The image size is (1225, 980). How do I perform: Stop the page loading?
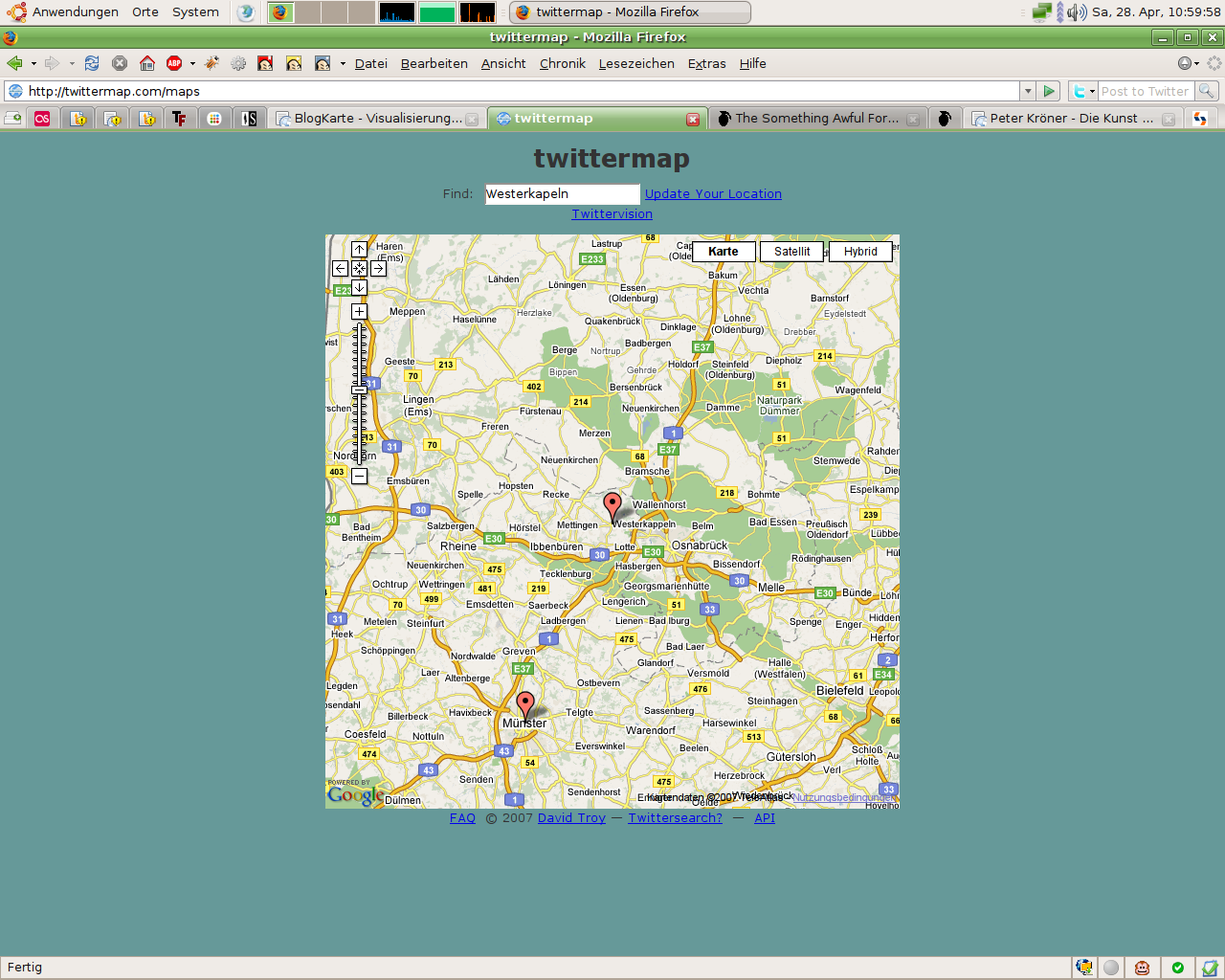[x=120, y=63]
